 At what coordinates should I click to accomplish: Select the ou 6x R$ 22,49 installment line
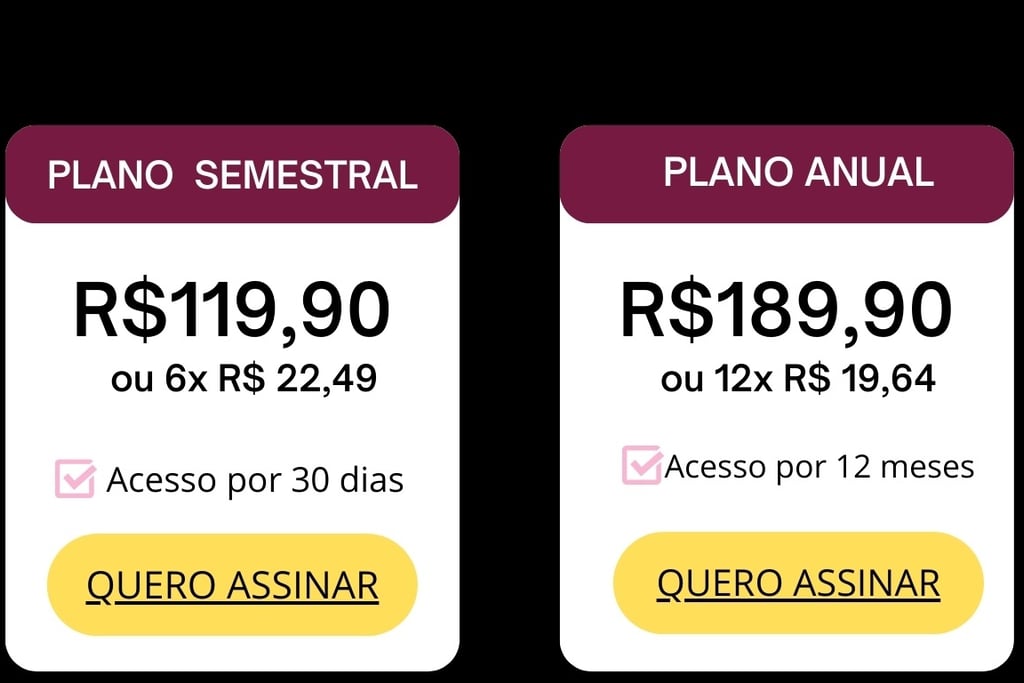click(244, 378)
